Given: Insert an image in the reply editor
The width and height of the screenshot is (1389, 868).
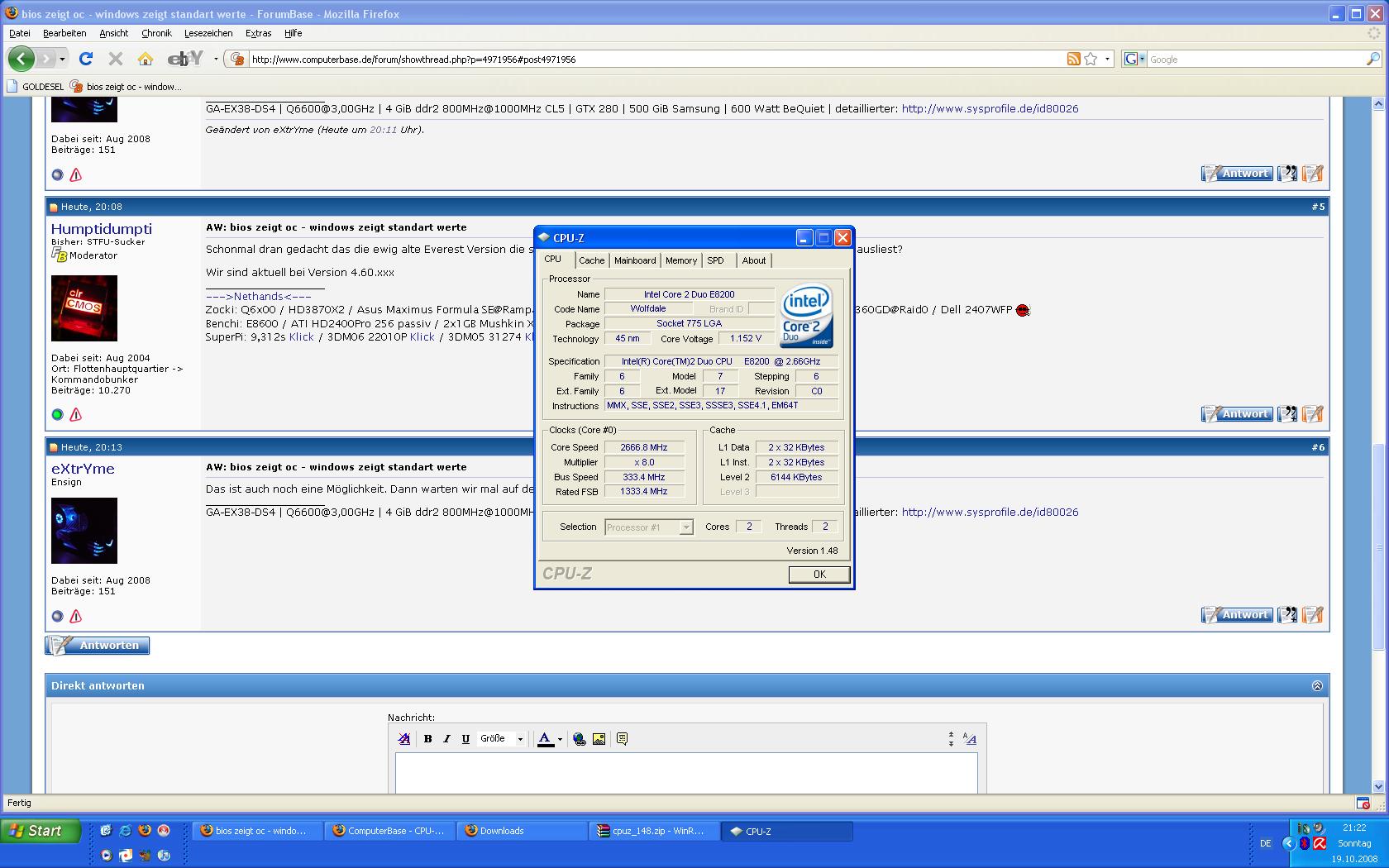Looking at the screenshot, I should click(x=599, y=739).
